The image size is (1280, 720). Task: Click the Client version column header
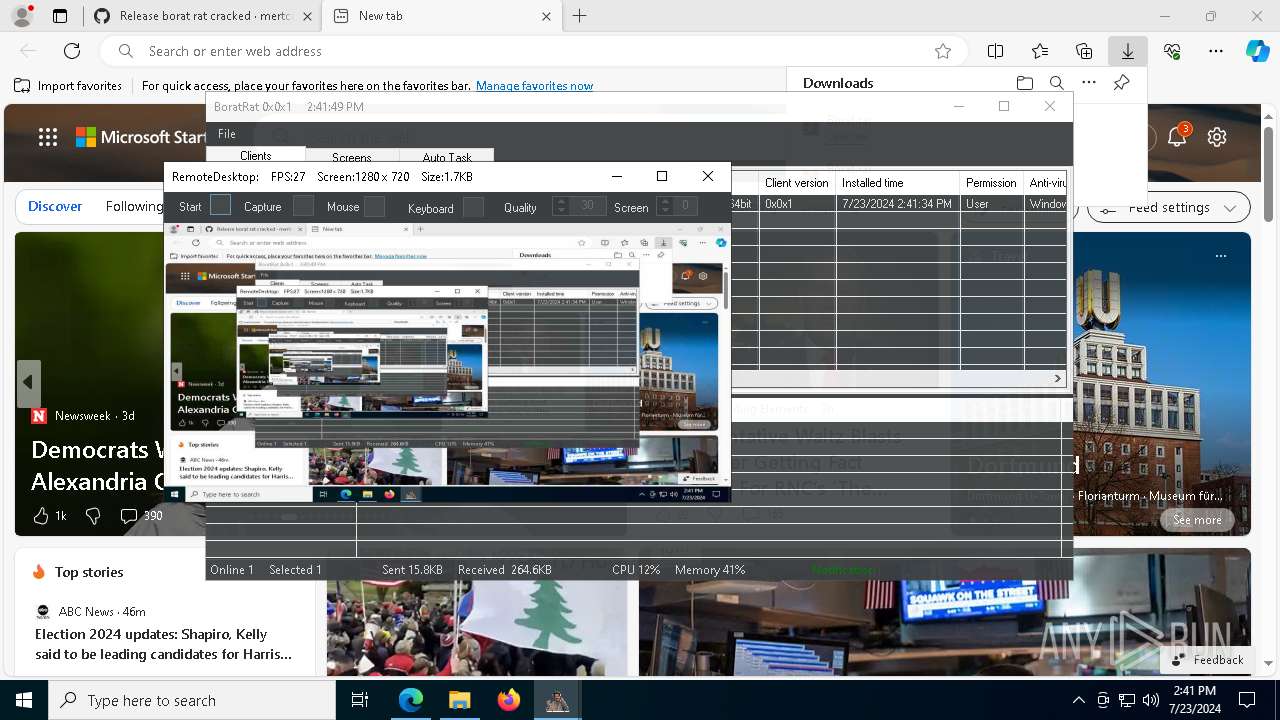tap(797, 183)
